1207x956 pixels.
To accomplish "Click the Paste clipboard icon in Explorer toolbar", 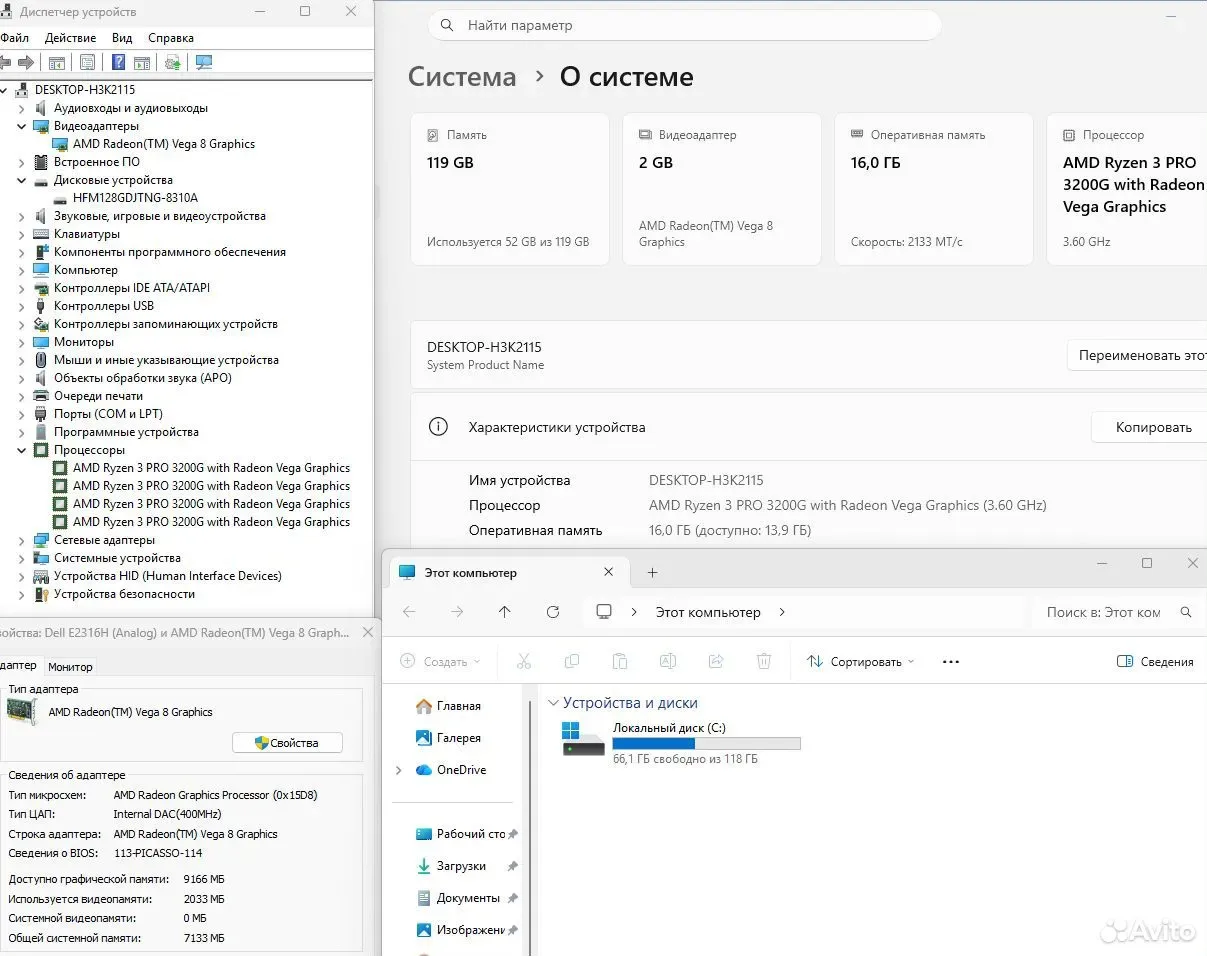I will click(x=619, y=661).
